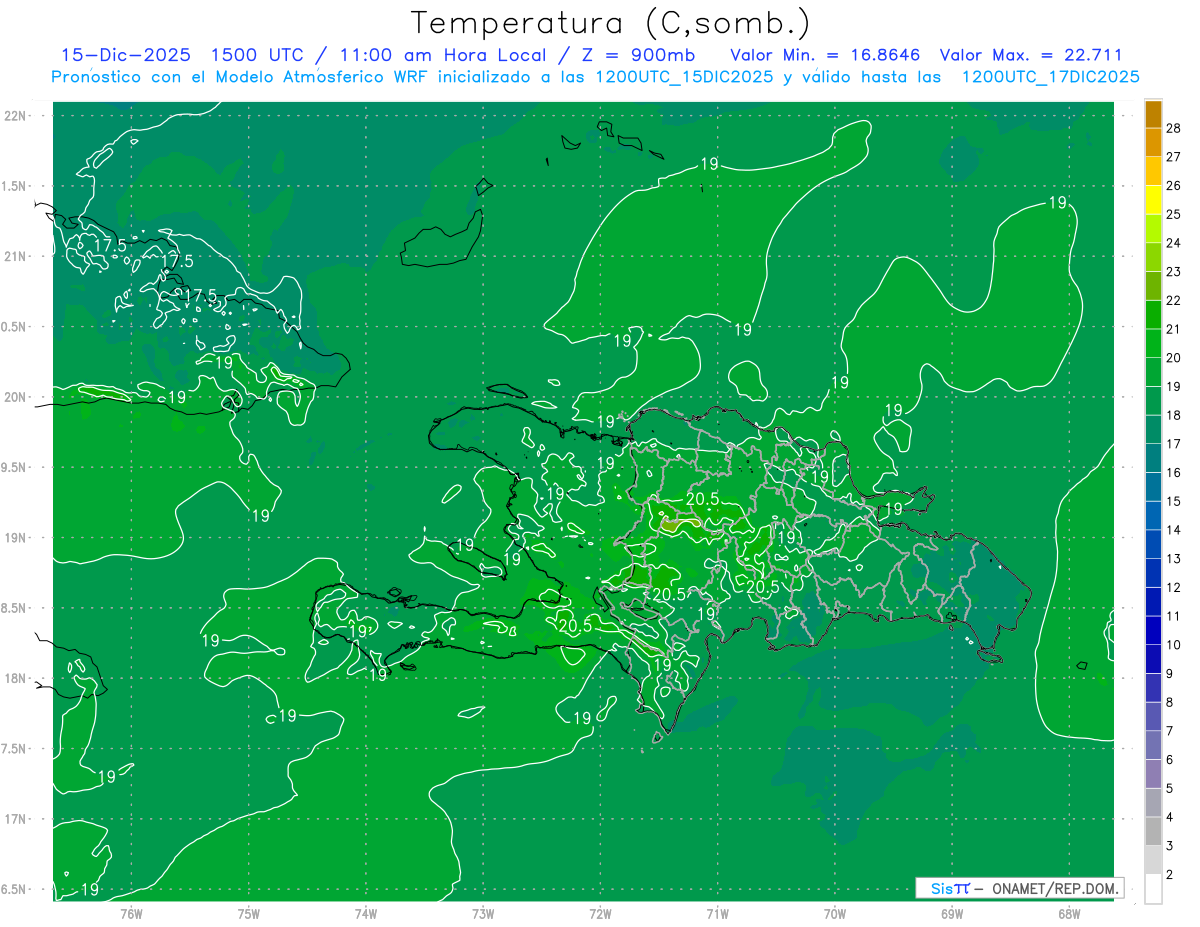Click the "76W" longitude axis label
The height and width of the screenshot is (927, 1200).
(131, 914)
